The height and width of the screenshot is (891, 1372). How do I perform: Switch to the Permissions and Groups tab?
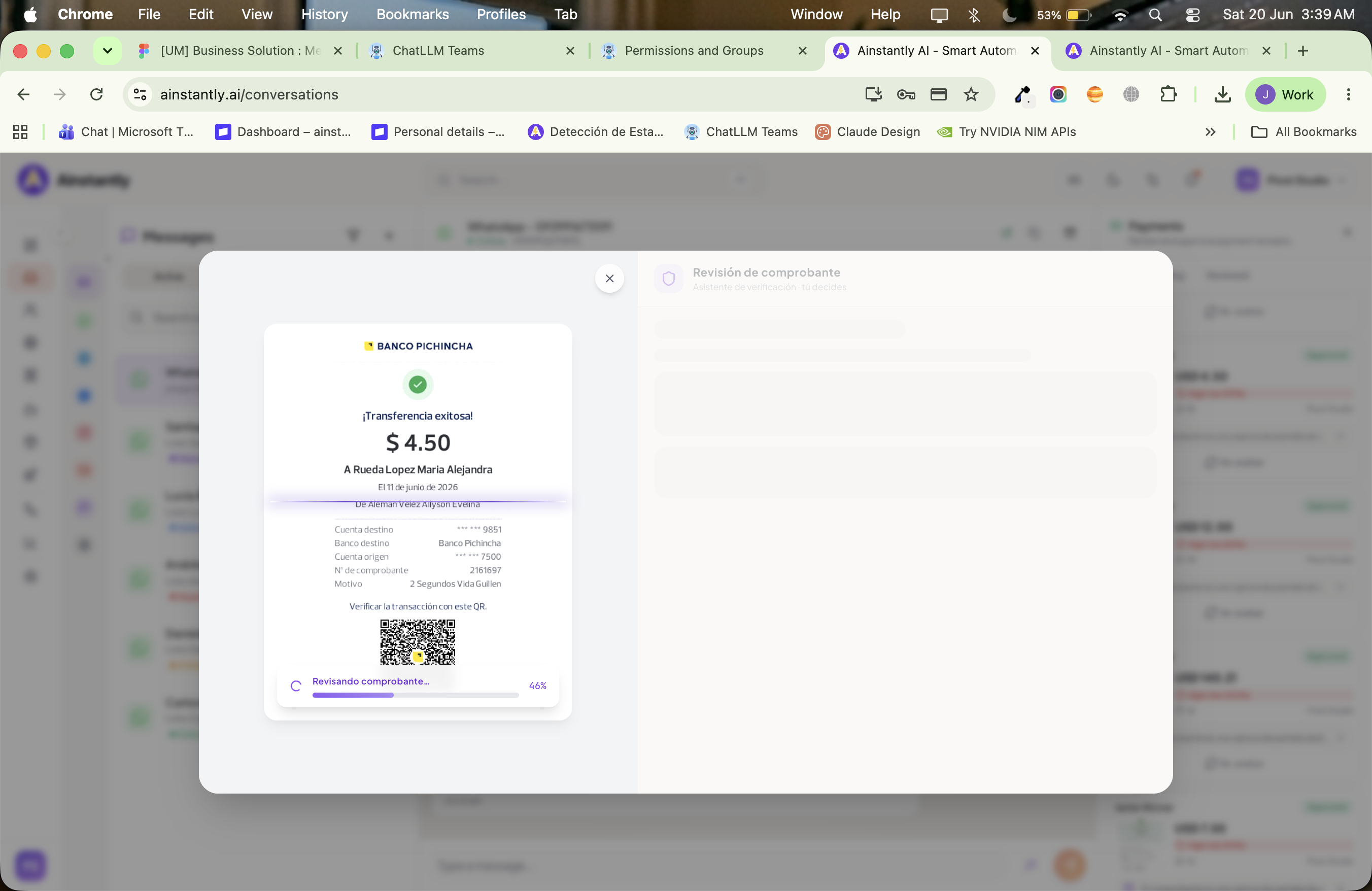tap(704, 51)
